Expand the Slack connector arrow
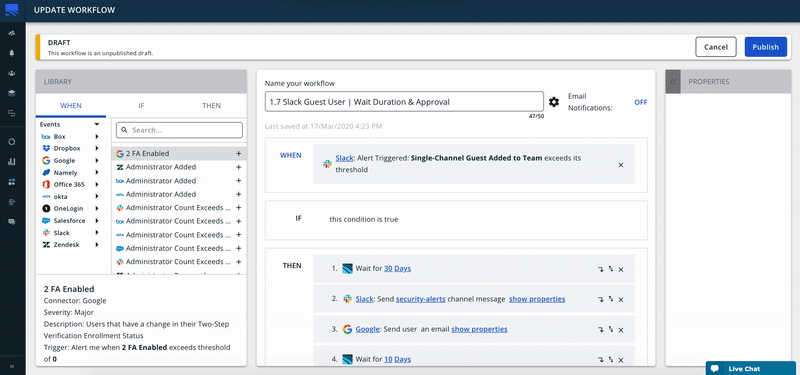800x375 pixels. [96, 233]
